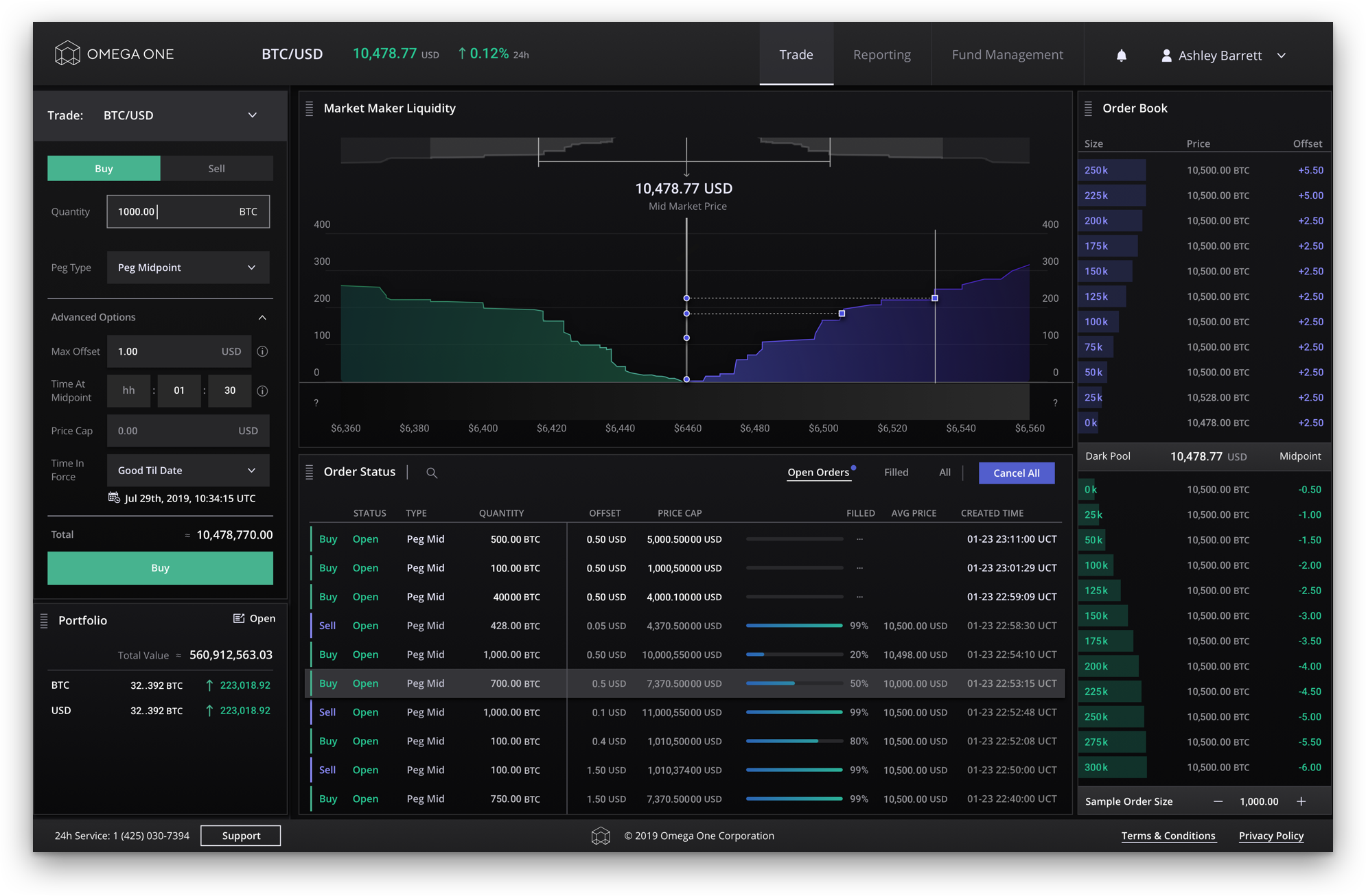Open the calendar date picker icon

(x=114, y=497)
